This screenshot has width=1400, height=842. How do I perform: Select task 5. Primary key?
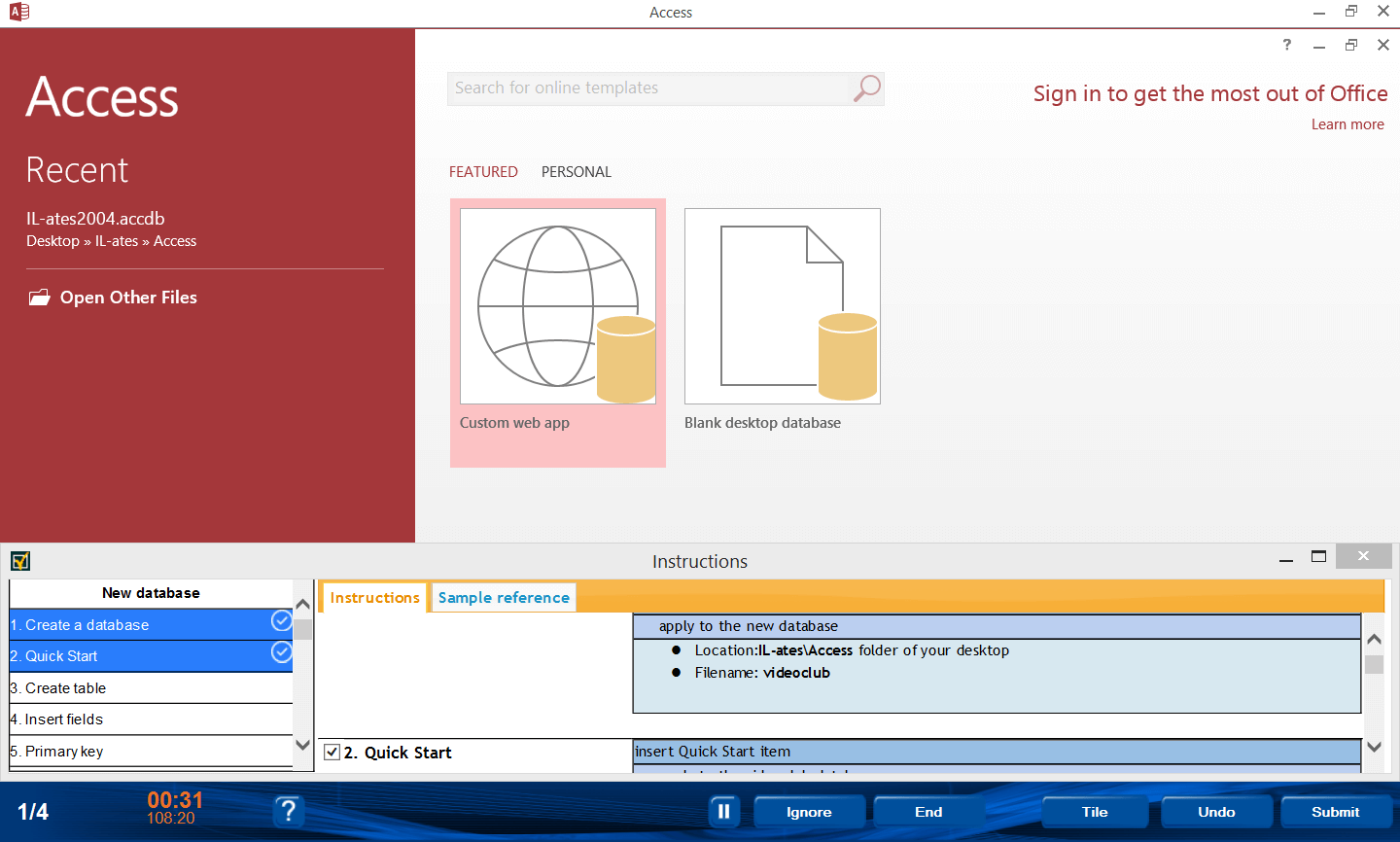[151, 752]
